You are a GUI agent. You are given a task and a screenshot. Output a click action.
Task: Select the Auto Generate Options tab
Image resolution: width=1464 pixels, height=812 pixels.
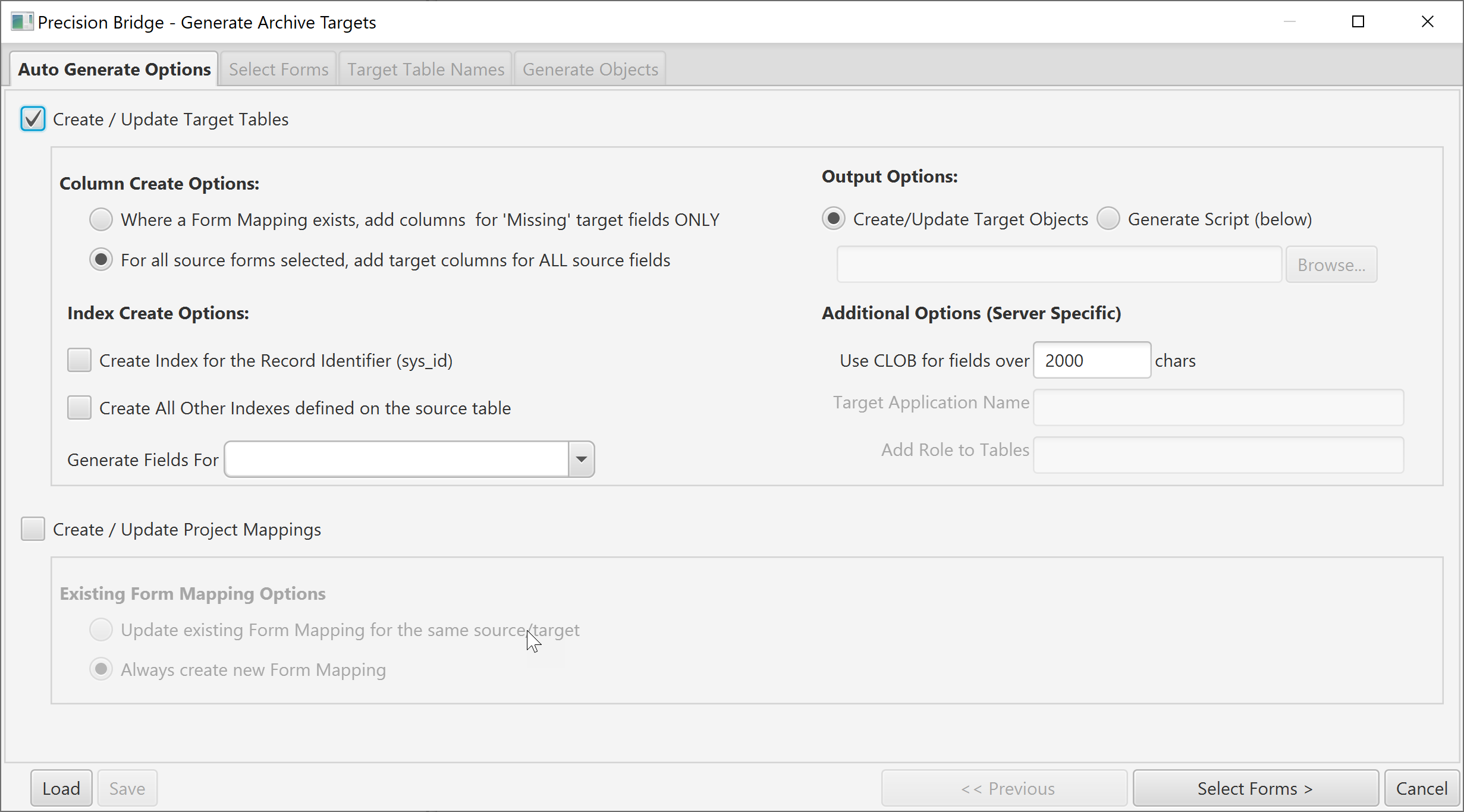point(114,69)
